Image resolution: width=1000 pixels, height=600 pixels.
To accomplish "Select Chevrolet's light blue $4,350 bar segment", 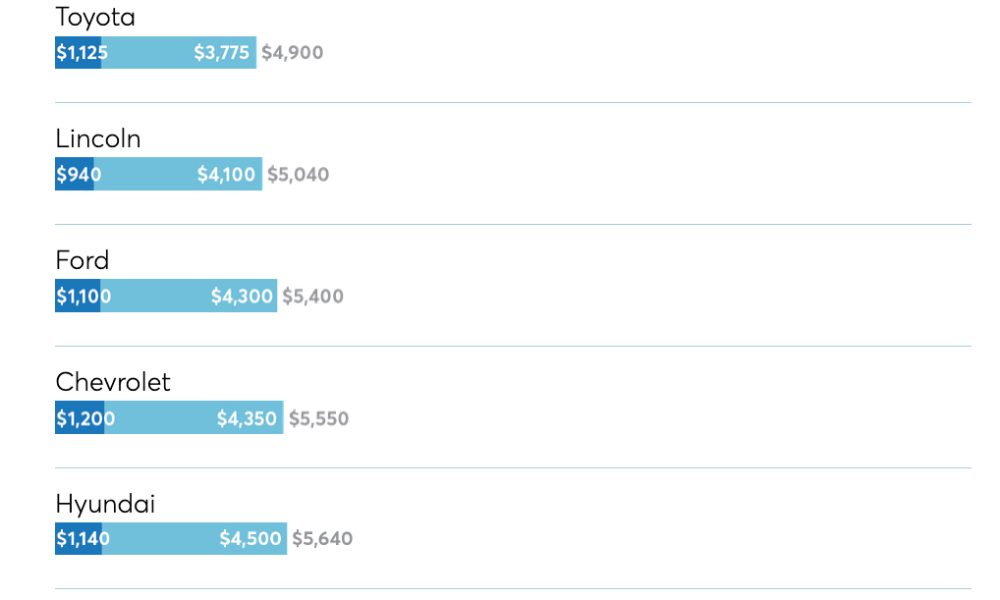I will [194, 418].
